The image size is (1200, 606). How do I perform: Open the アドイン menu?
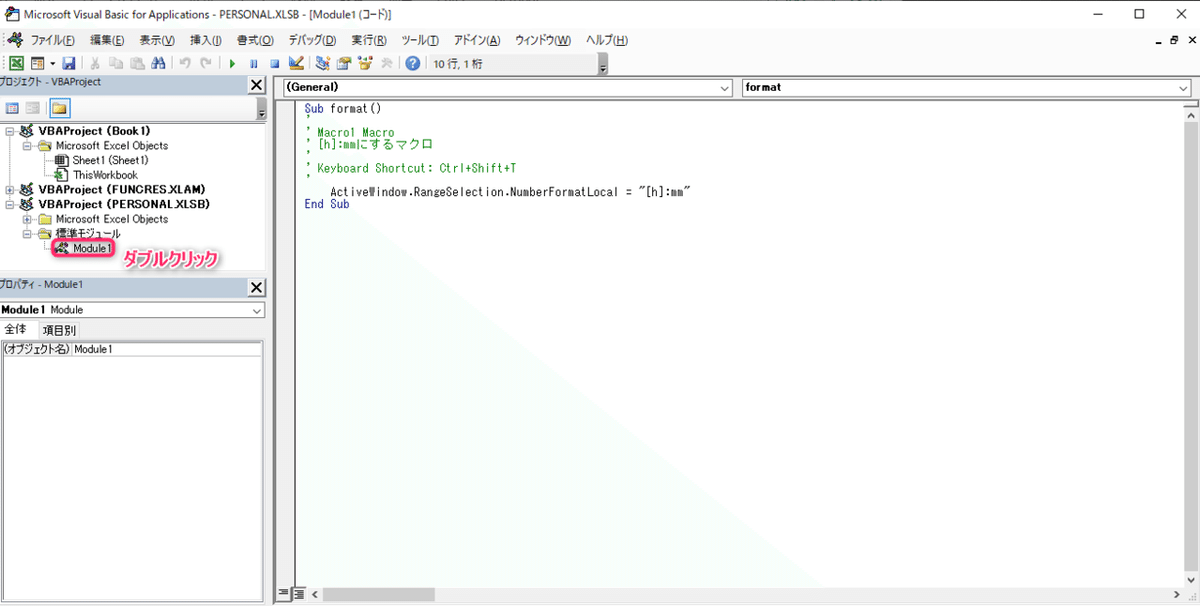pos(477,40)
